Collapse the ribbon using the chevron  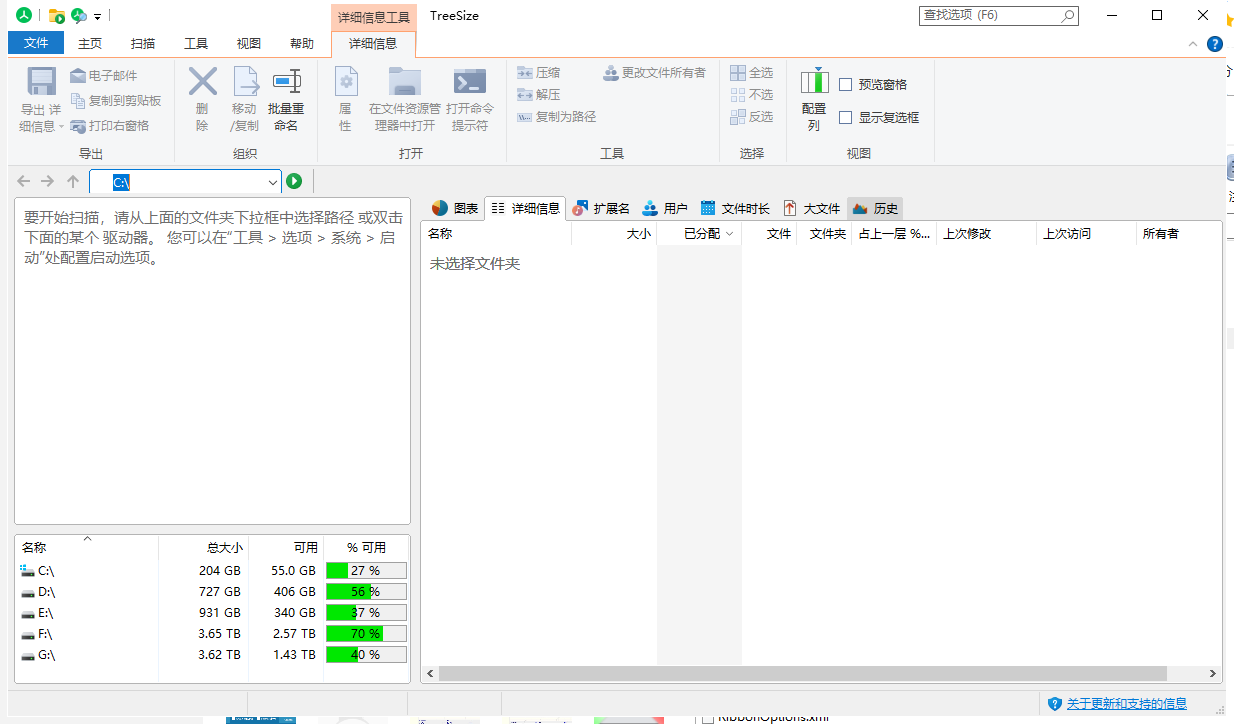click(1193, 44)
